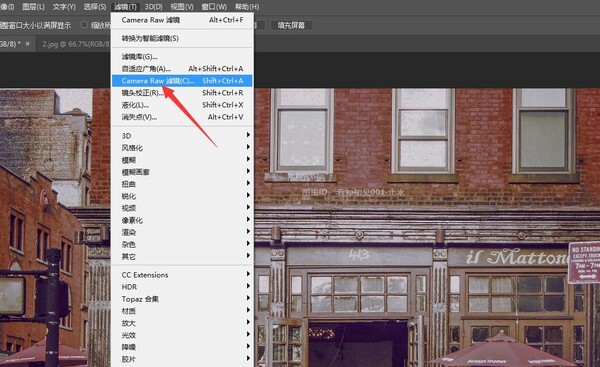Expand the 3D filter submenu

(x=182, y=135)
